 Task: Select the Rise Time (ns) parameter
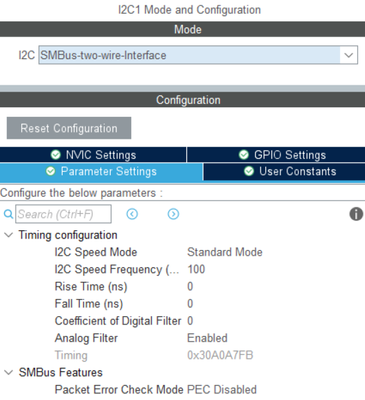(x=91, y=287)
